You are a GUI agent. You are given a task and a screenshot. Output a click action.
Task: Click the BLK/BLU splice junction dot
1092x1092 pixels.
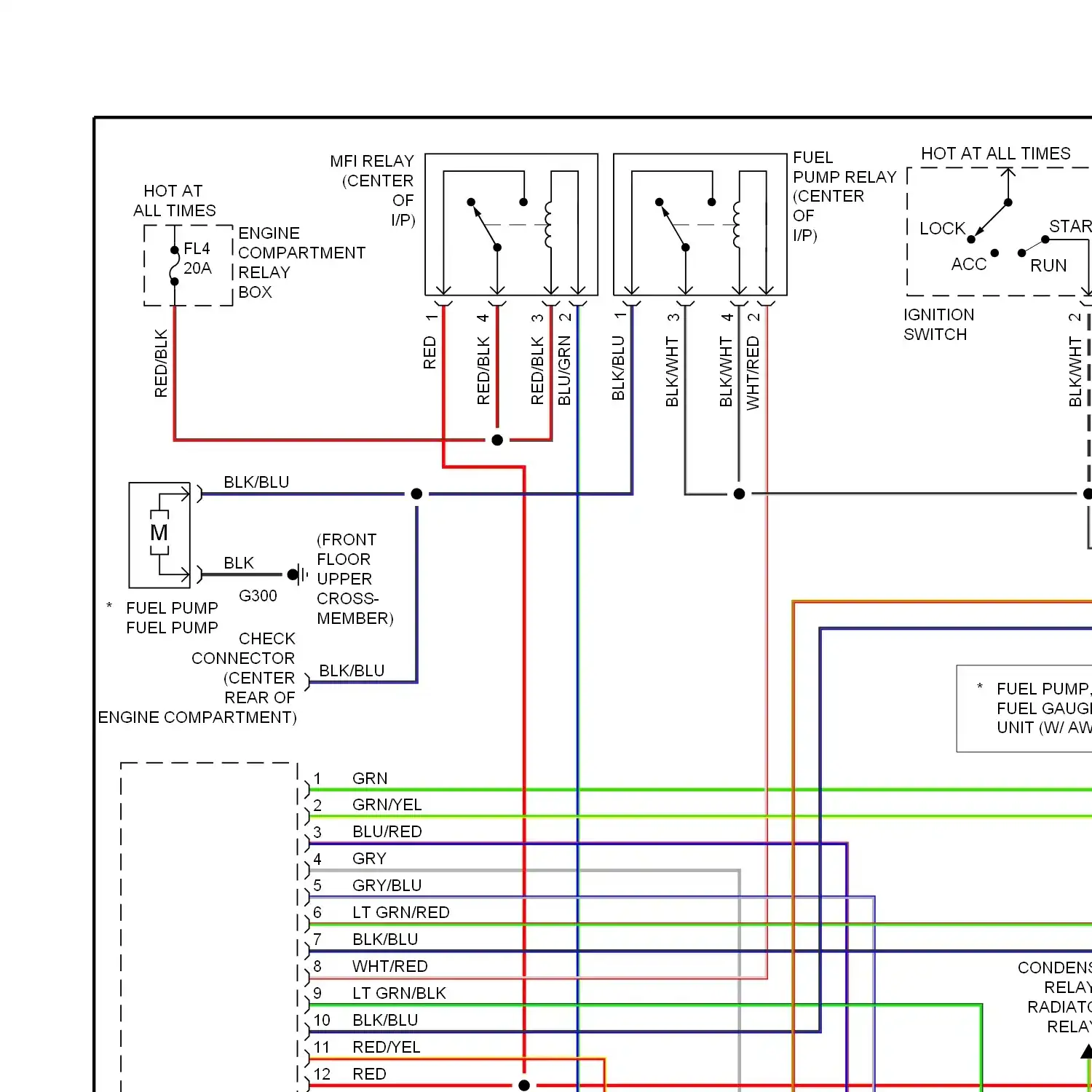(416, 494)
